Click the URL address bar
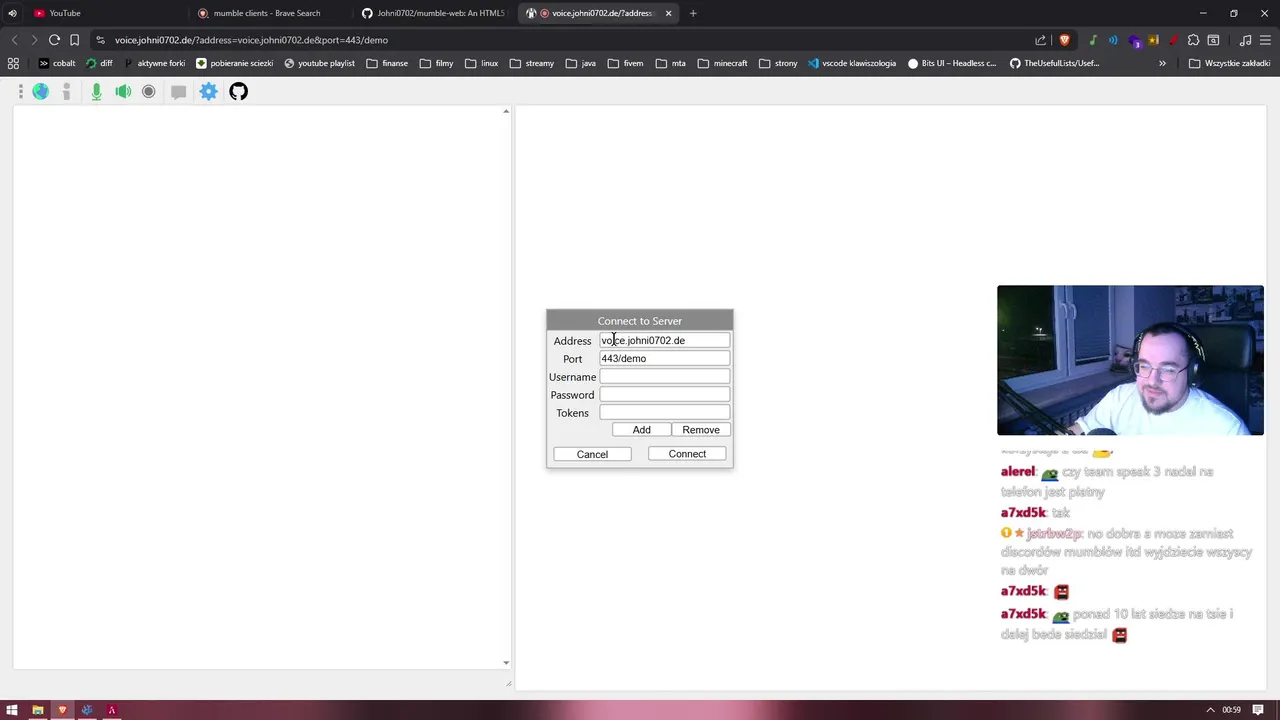This screenshot has height=720, width=1280. 560,40
